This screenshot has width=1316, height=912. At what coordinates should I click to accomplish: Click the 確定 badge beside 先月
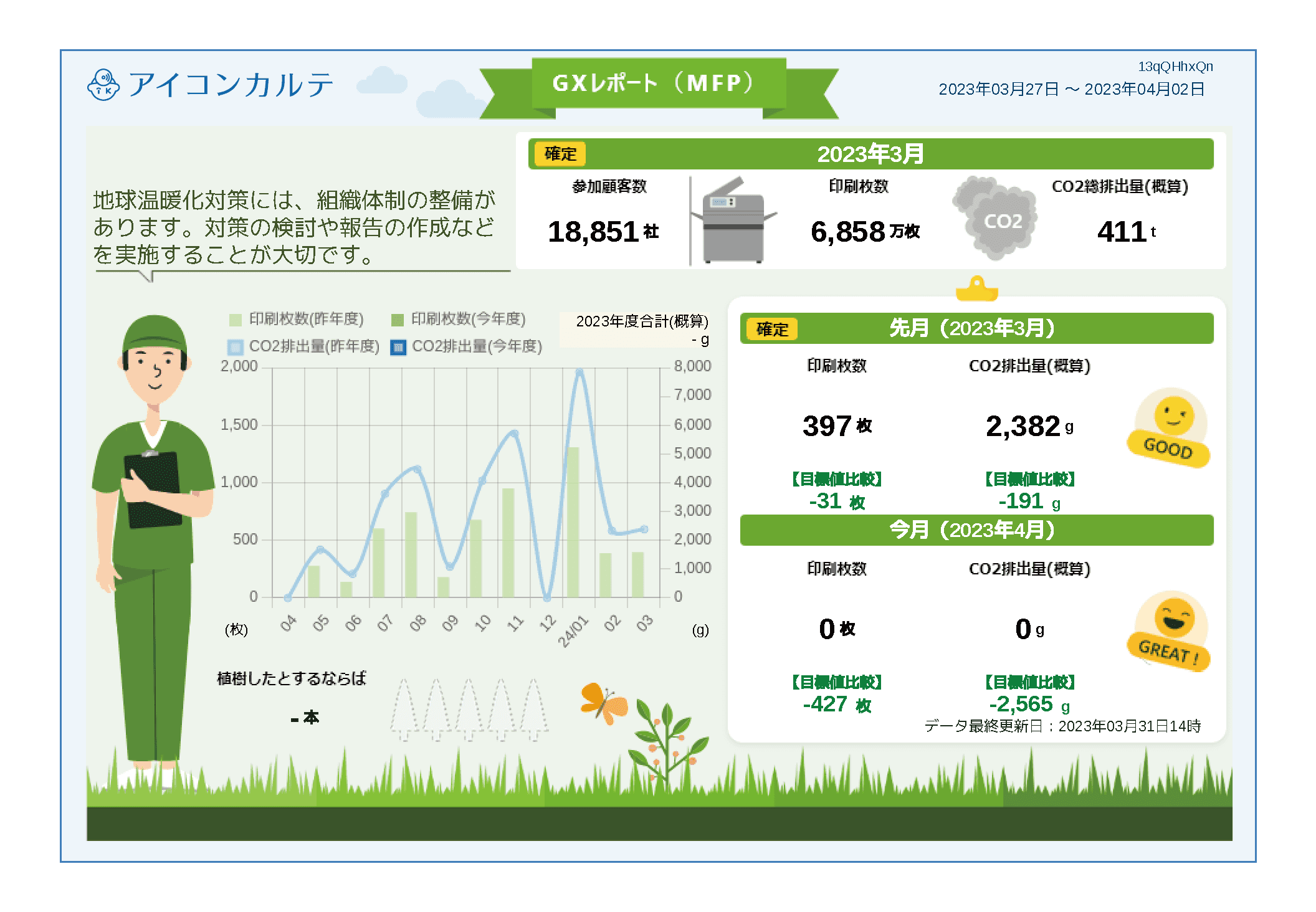[772, 329]
